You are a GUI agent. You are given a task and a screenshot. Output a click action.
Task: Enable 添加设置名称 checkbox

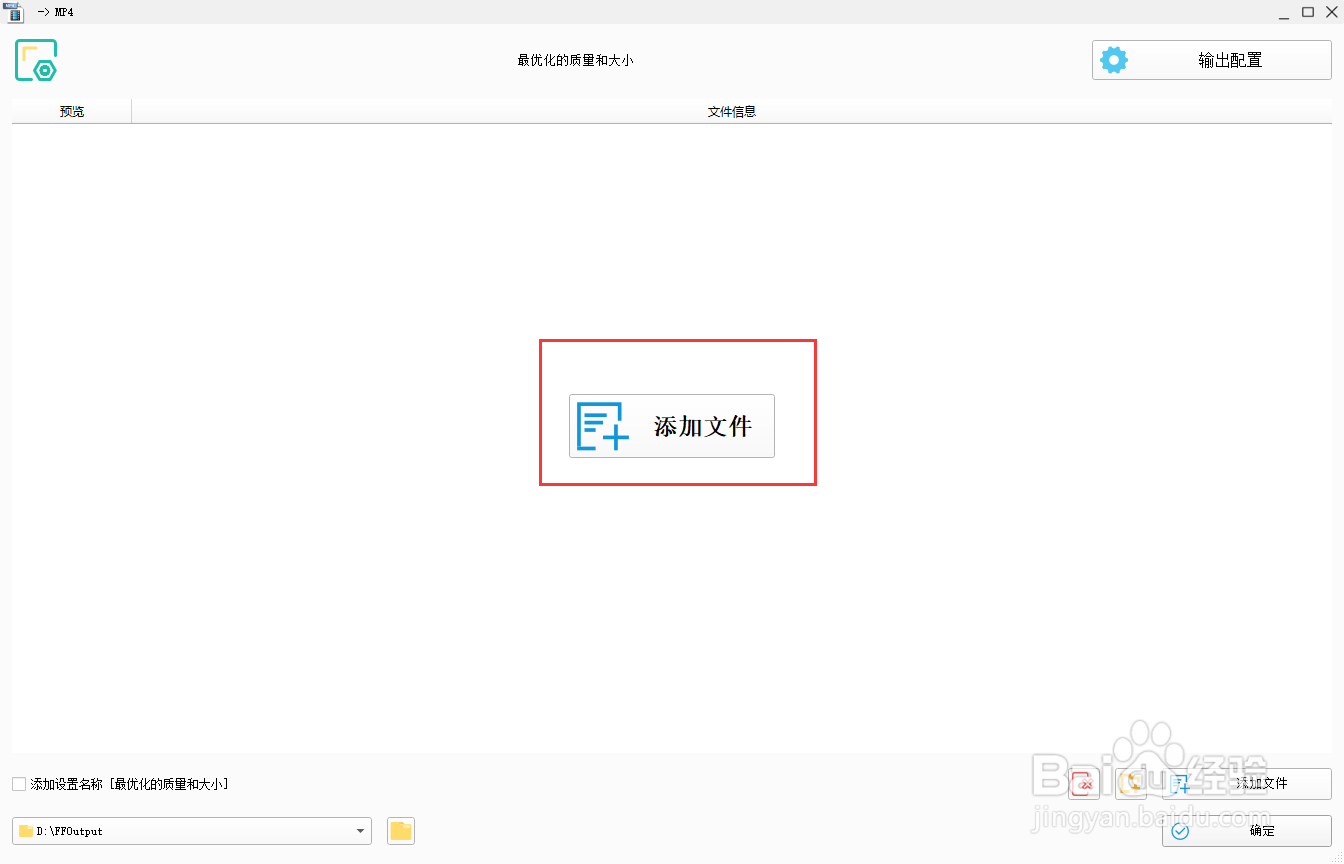pyautogui.click(x=18, y=784)
